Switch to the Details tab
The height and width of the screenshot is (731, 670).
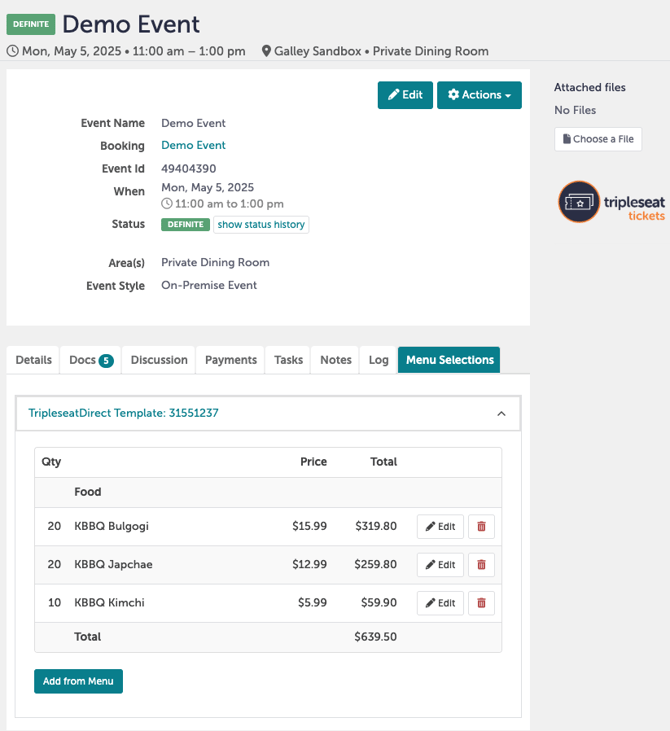click(33, 360)
